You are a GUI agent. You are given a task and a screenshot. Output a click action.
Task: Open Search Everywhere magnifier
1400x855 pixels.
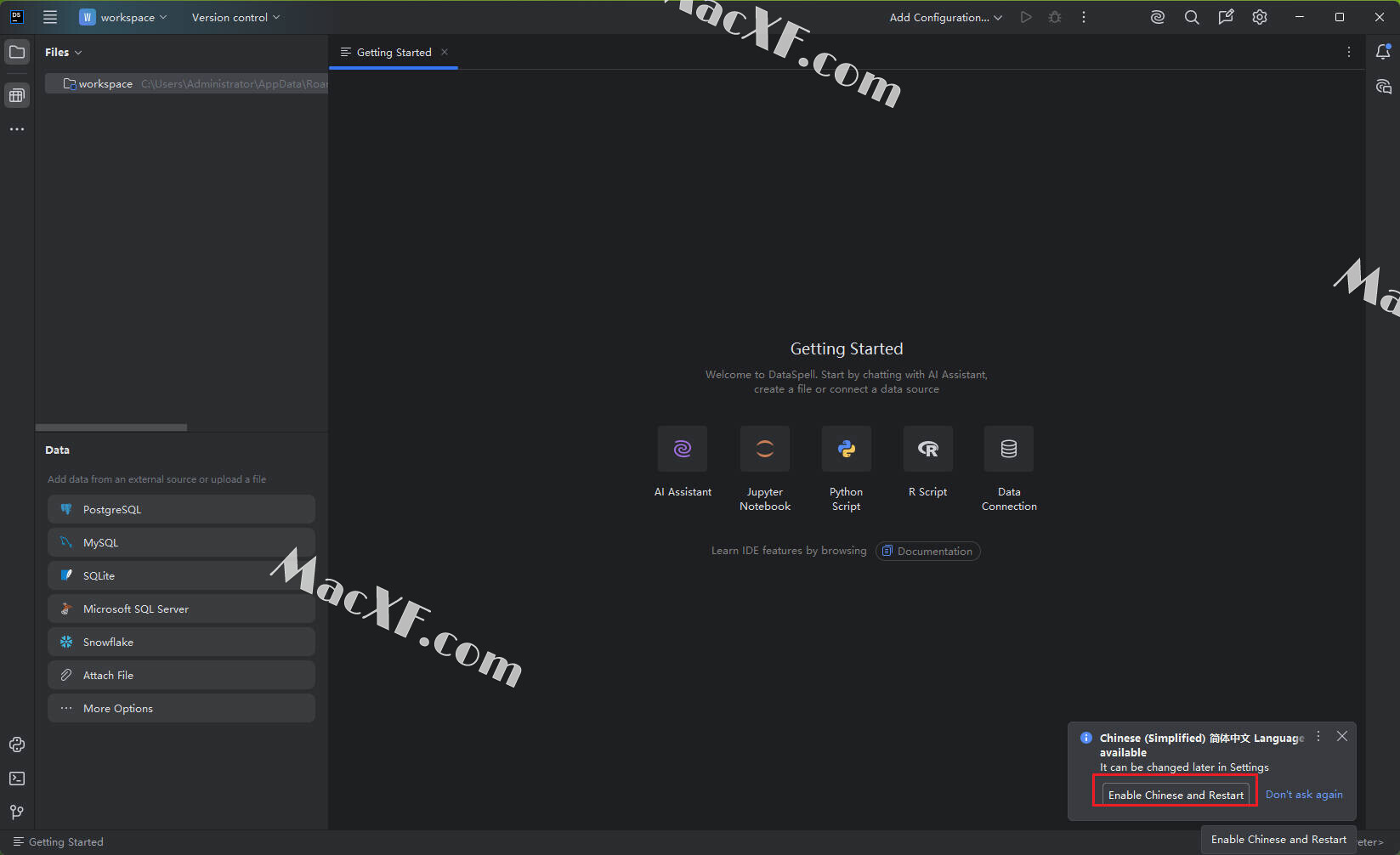pos(1192,17)
